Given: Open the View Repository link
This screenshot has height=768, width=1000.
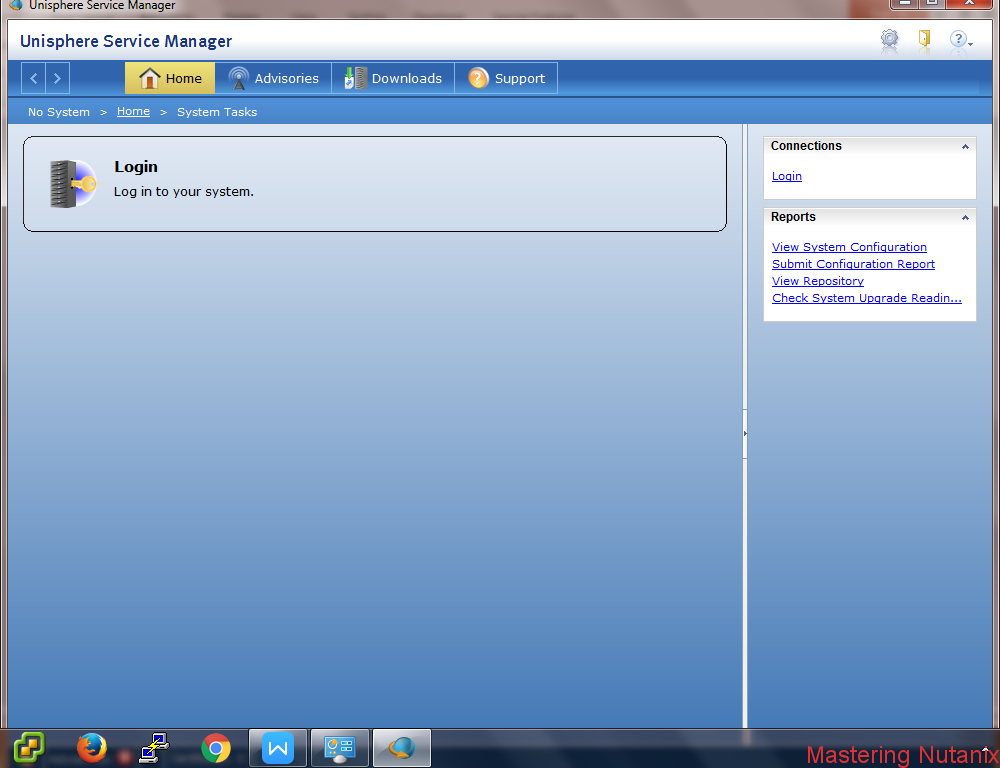Looking at the screenshot, I should pyautogui.click(x=817, y=281).
